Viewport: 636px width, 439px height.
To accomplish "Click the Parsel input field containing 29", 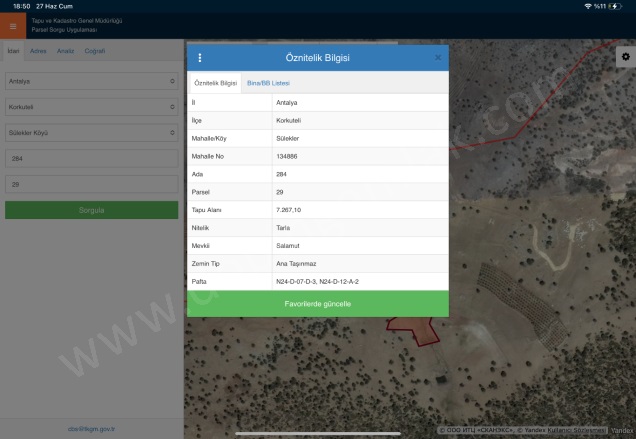I will point(91,184).
